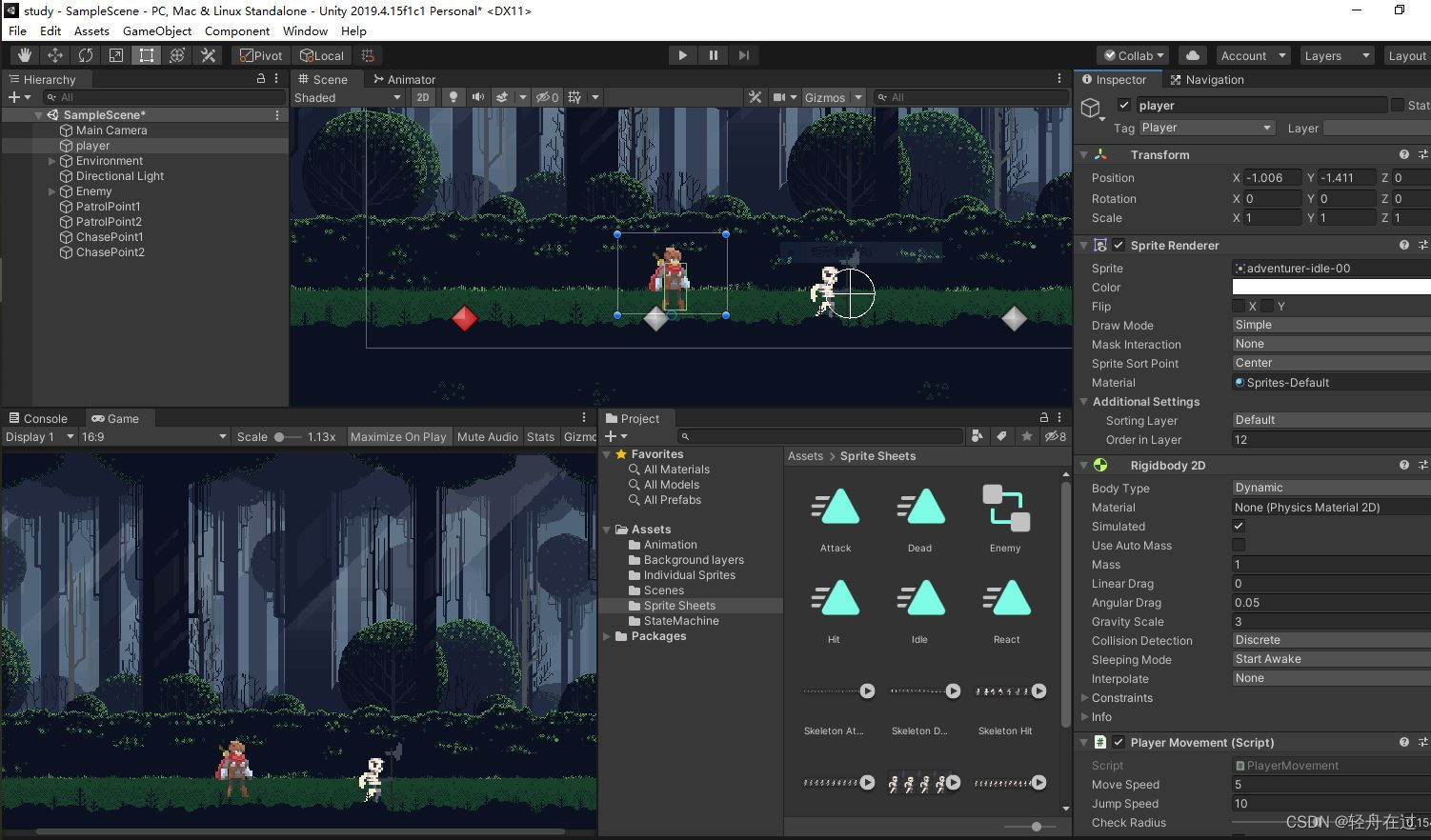The height and width of the screenshot is (840, 1431).
Task: Toggle Local handle rotation button
Action: coord(322,55)
